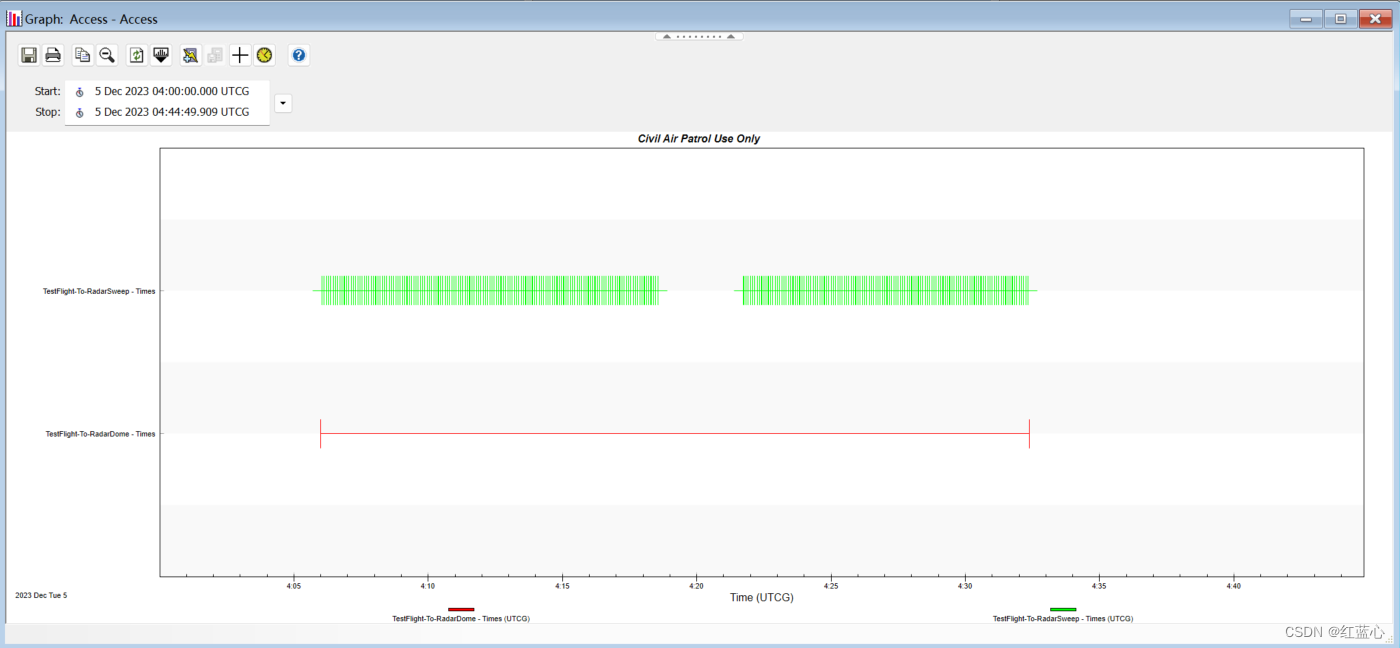Image resolution: width=1400 pixels, height=648 pixels.
Task: Click the 'Civil Air Patrol Use Only' title
Action: [x=699, y=139]
